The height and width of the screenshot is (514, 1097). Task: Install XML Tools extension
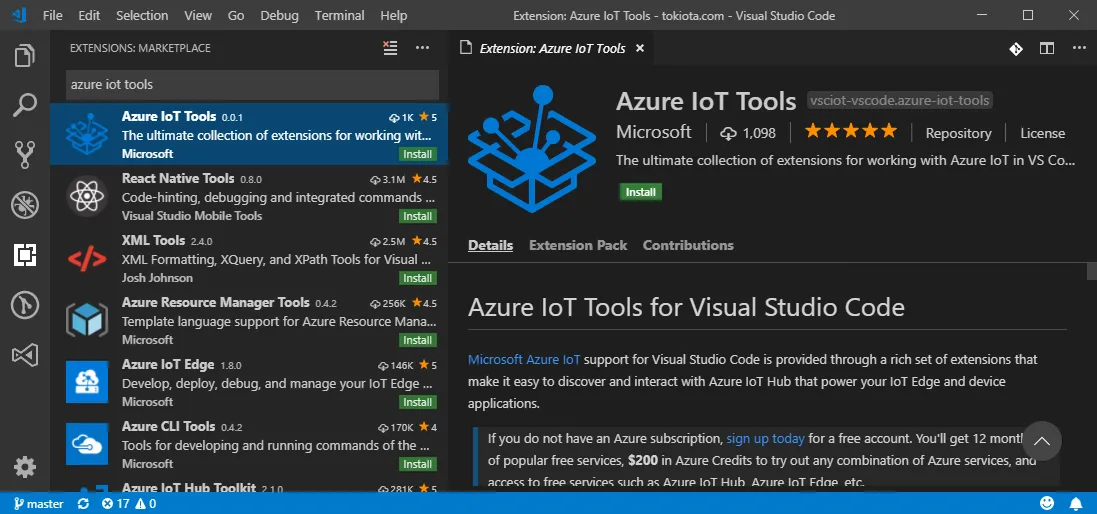418,278
